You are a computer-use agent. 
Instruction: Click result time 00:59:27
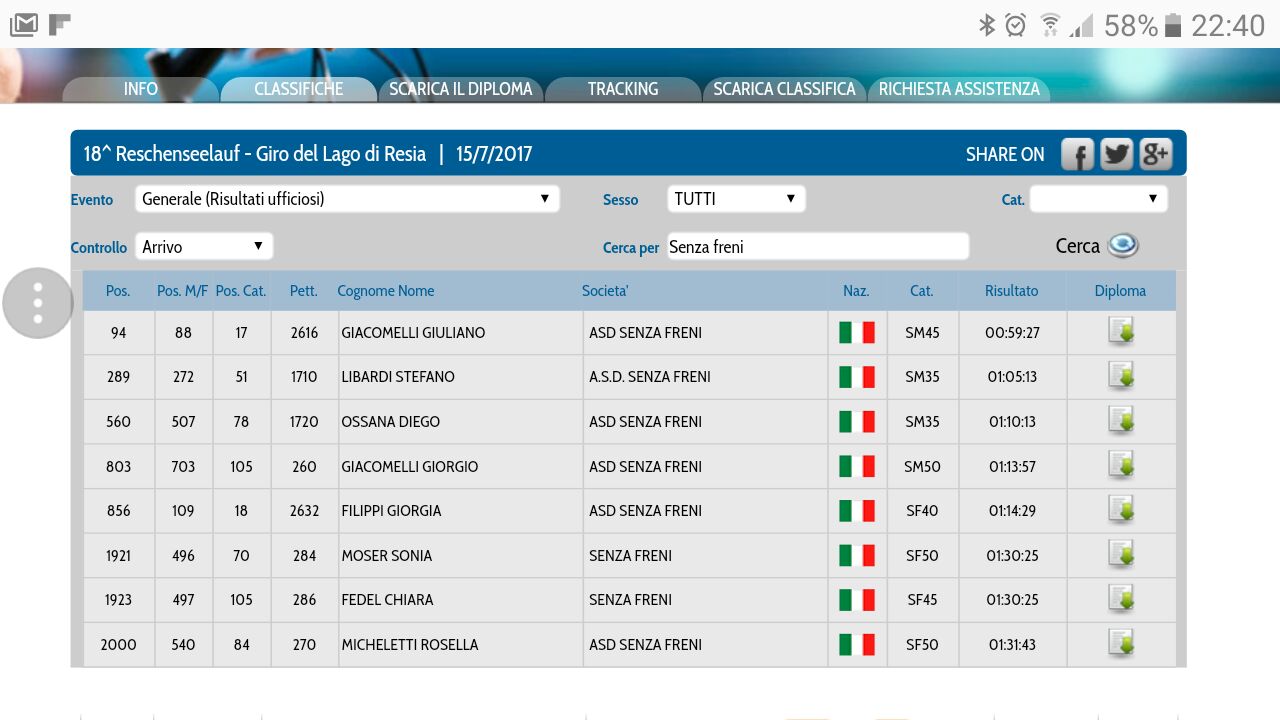click(1012, 333)
